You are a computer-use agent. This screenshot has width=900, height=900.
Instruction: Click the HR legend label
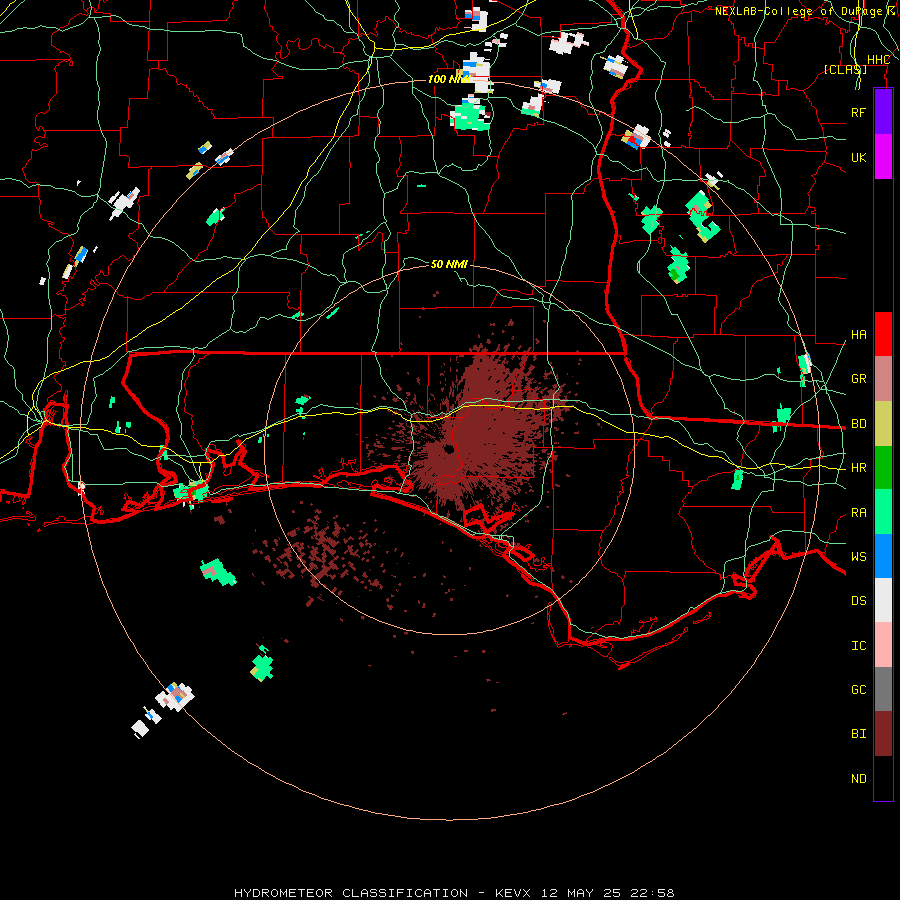click(x=858, y=468)
